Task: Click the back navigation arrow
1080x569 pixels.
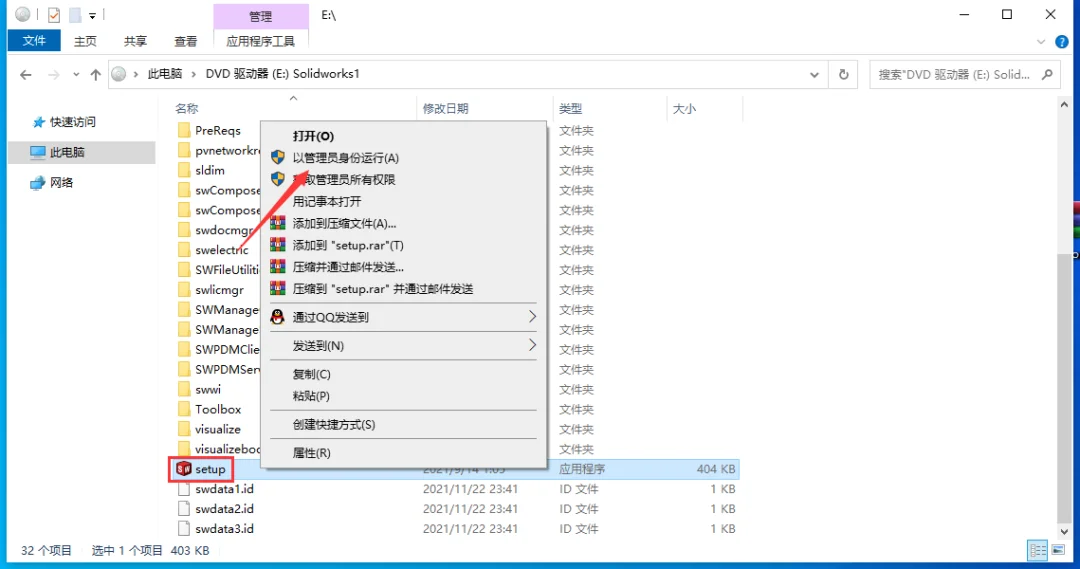Action: coord(25,74)
